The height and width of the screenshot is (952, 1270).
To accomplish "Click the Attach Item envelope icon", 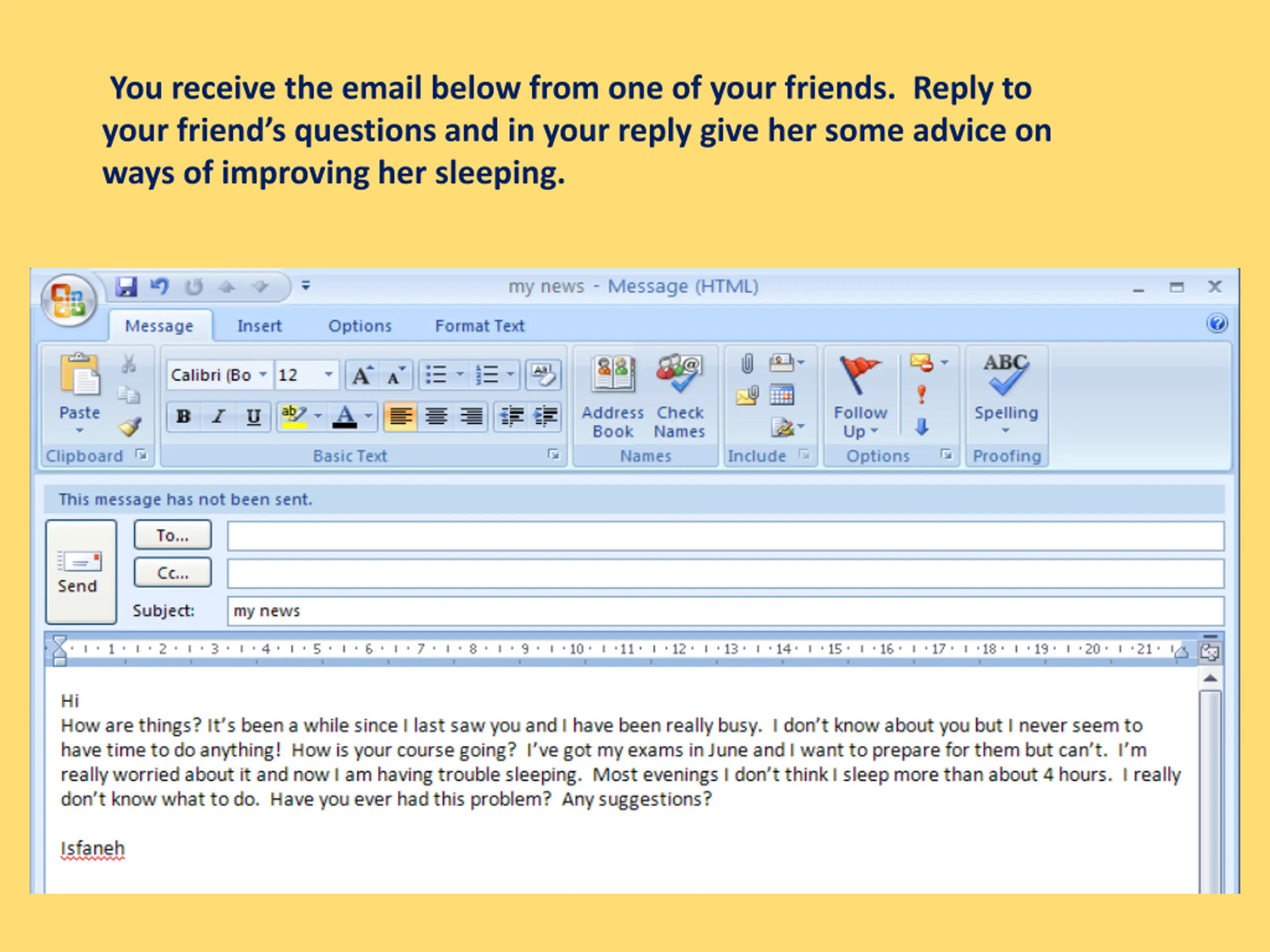I will (x=747, y=395).
